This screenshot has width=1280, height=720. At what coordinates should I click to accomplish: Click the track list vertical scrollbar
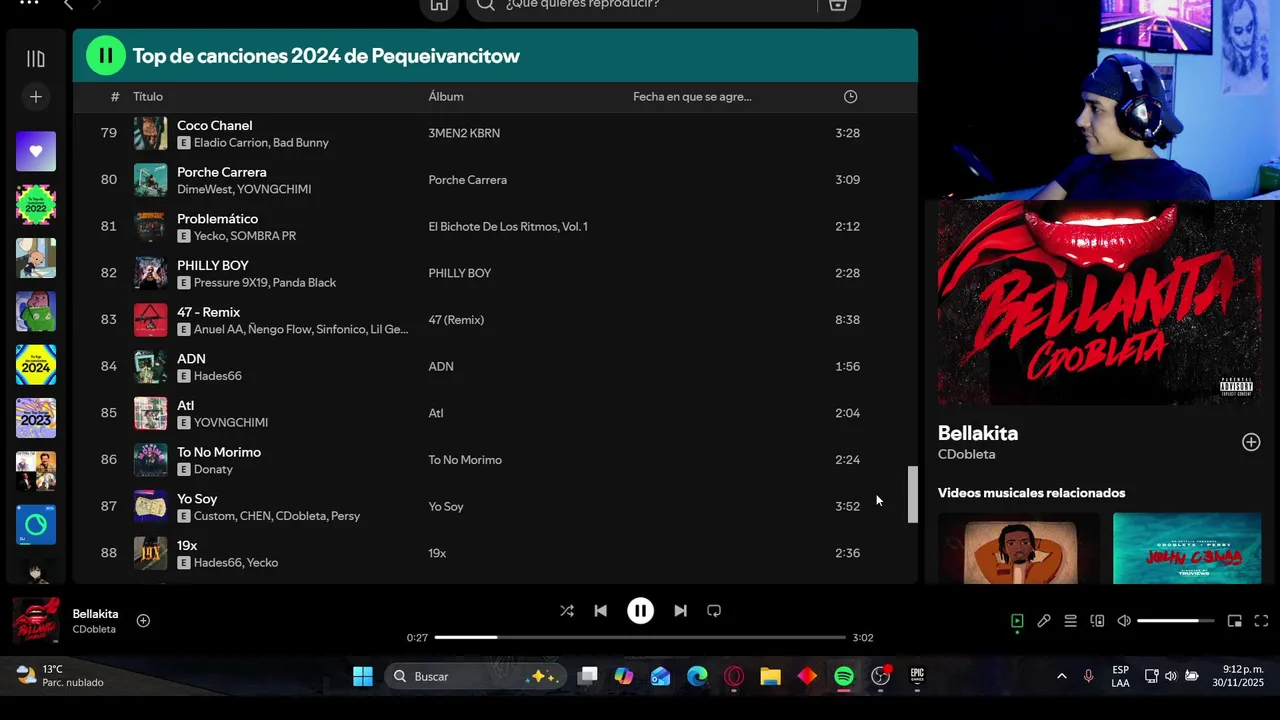tap(912, 494)
